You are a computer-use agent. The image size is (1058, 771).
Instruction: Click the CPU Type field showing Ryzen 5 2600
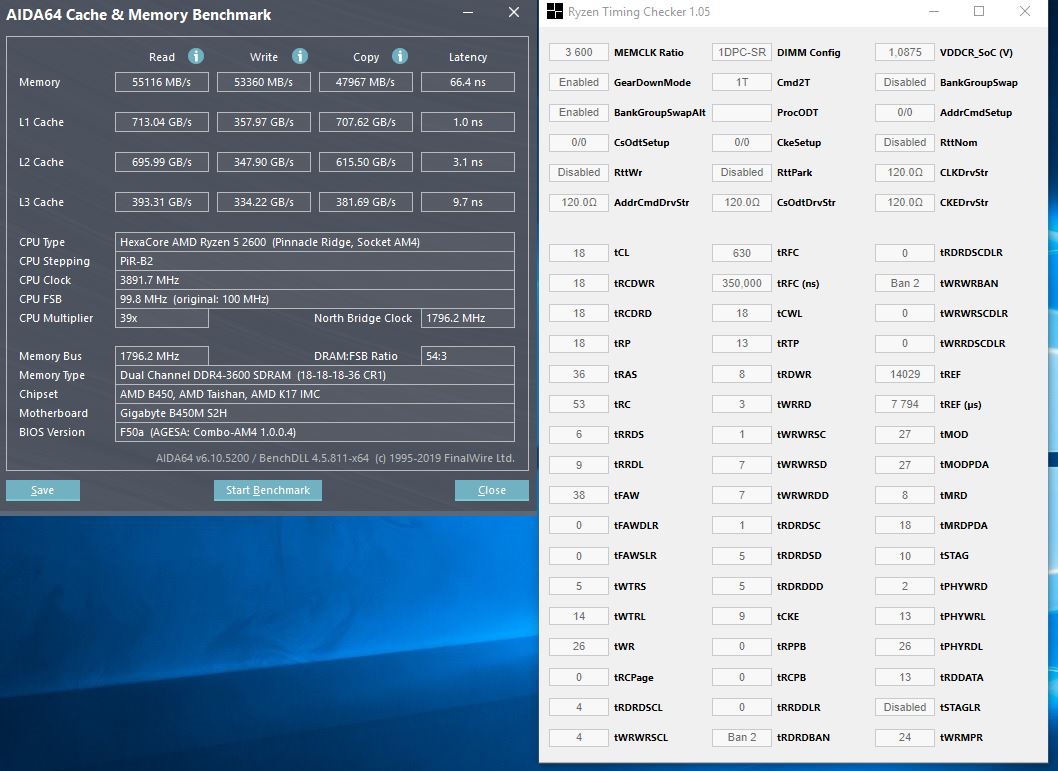[x=314, y=242]
